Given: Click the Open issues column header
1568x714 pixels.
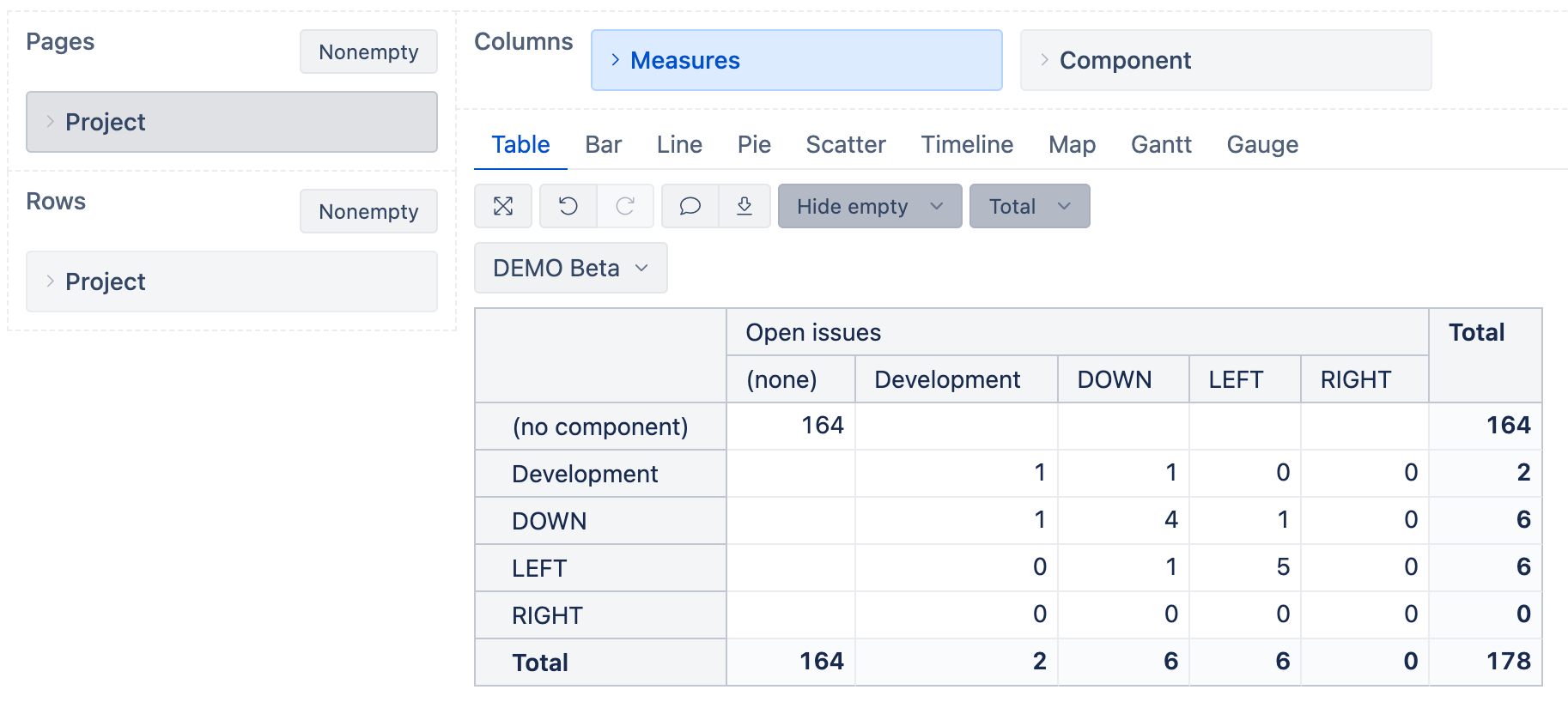Looking at the screenshot, I should 1077,332.
